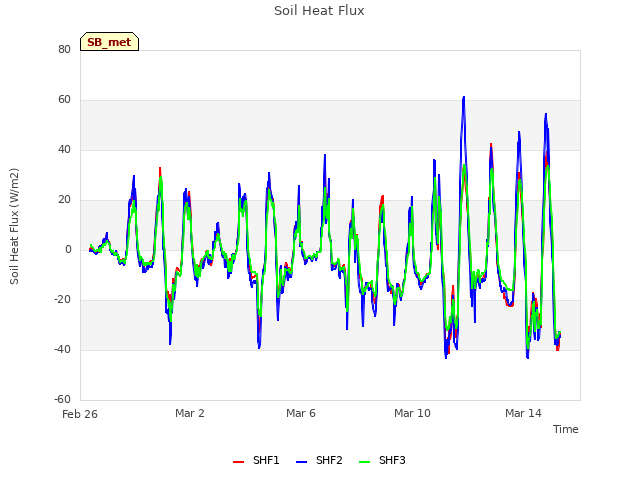Click the green SHF3 legend color marker

[x=364, y=462]
